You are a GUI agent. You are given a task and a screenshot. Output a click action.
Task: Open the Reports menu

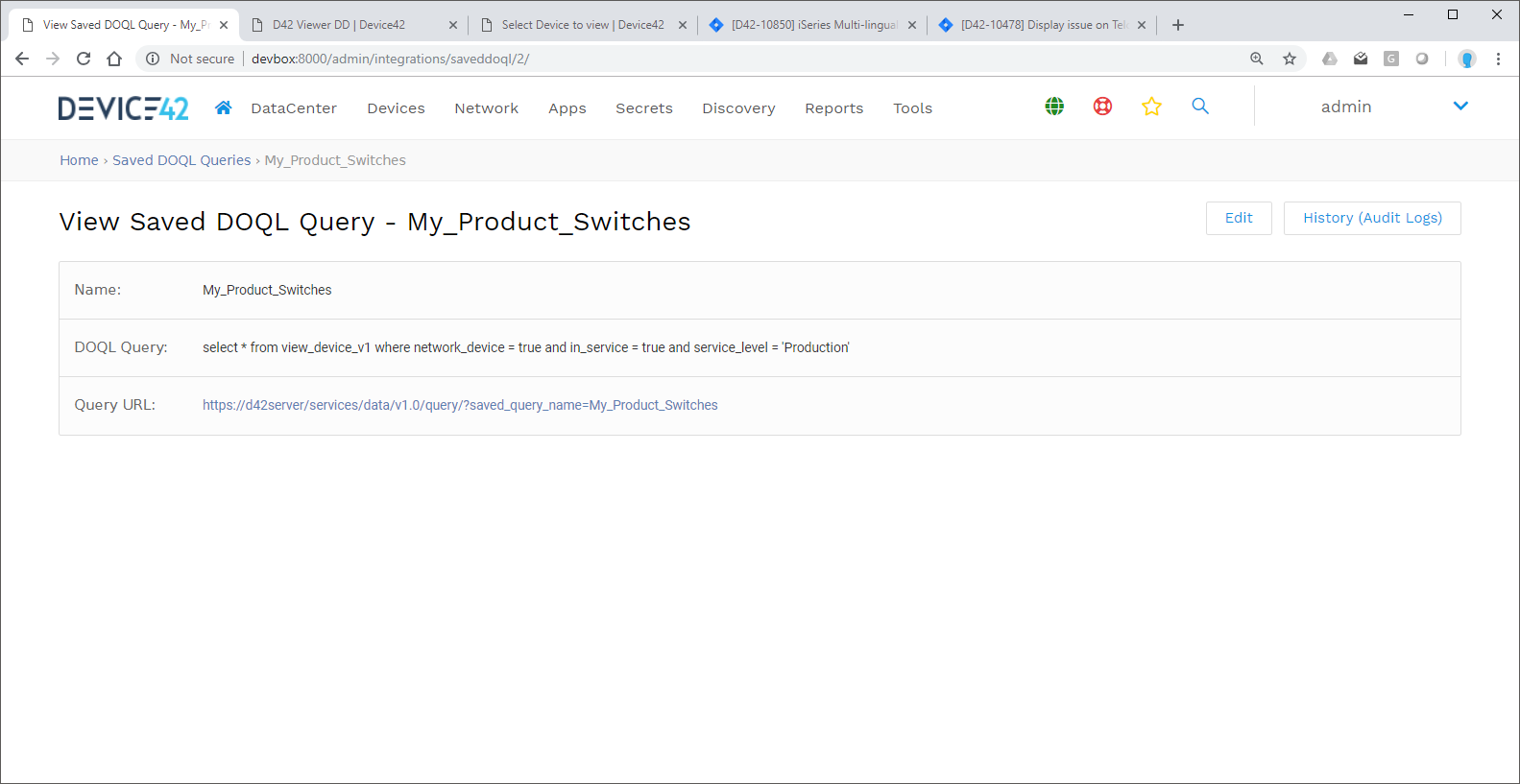(x=834, y=108)
